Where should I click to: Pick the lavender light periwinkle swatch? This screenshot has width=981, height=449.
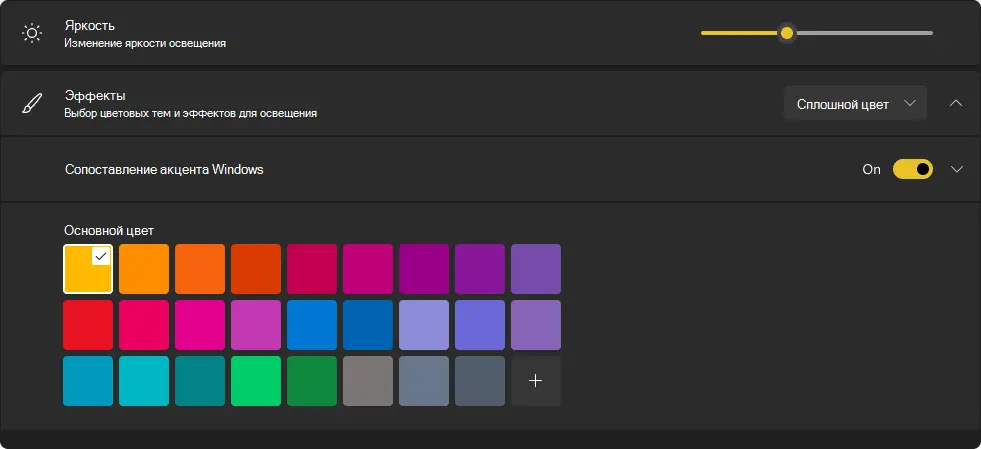click(424, 325)
